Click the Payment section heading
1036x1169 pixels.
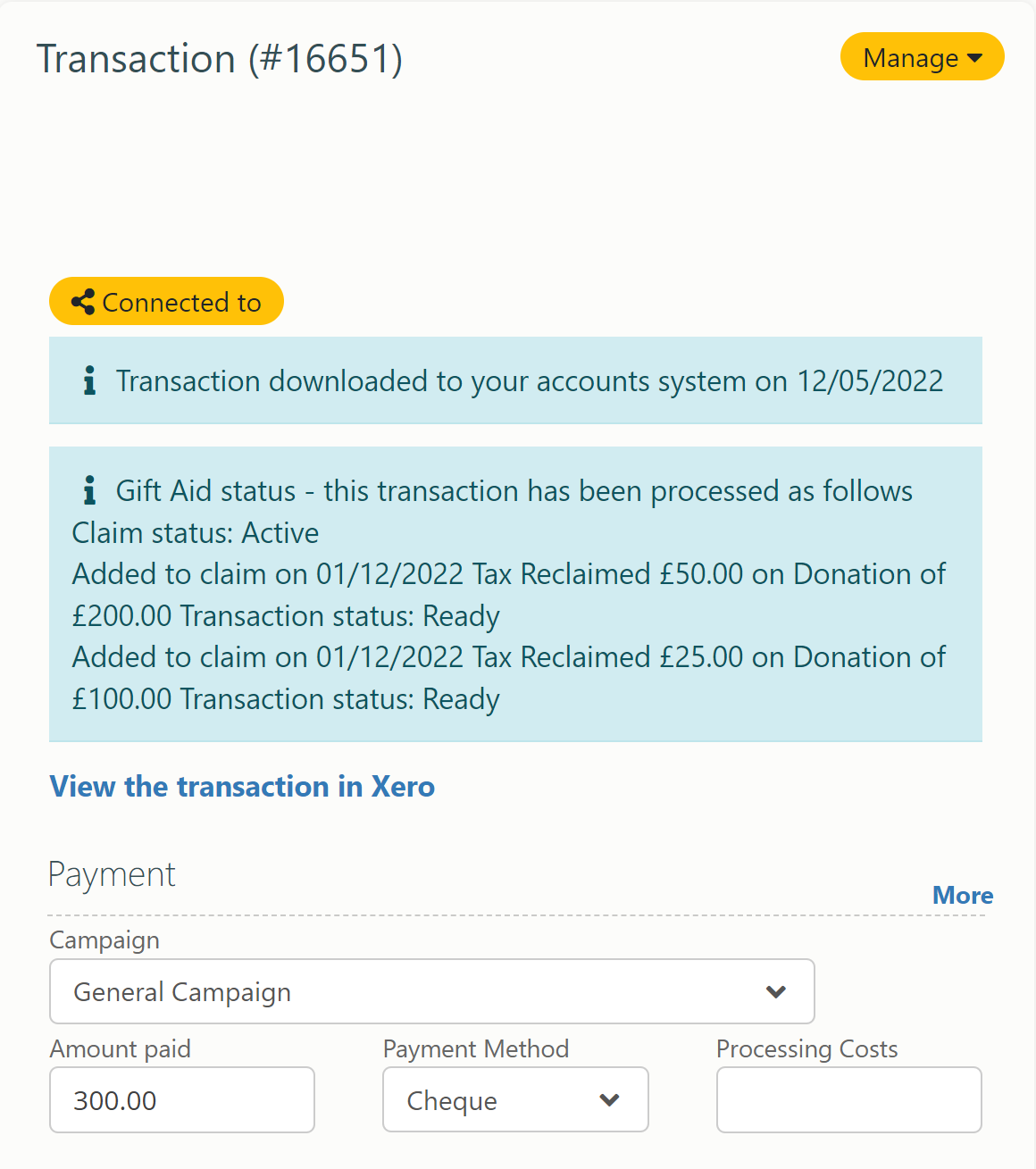tap(112, 874)
